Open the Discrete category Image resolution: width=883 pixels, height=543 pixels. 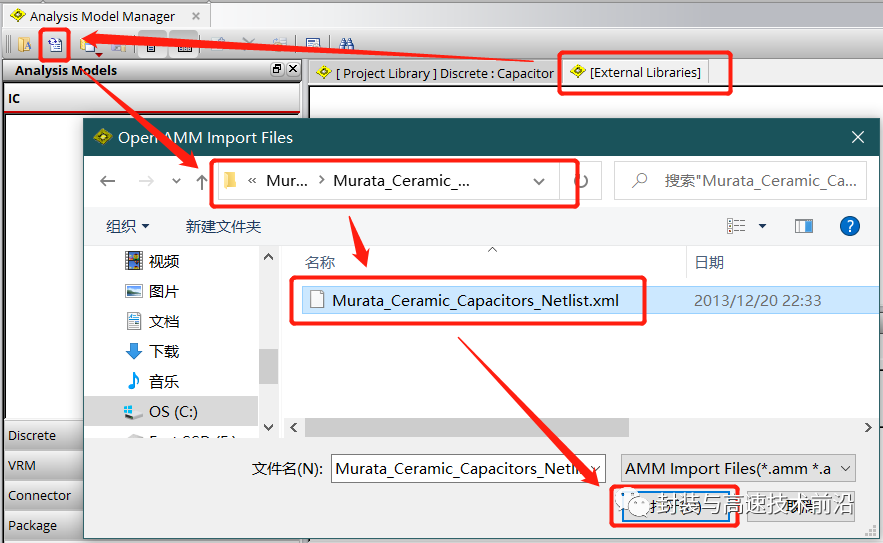(44, 435)
